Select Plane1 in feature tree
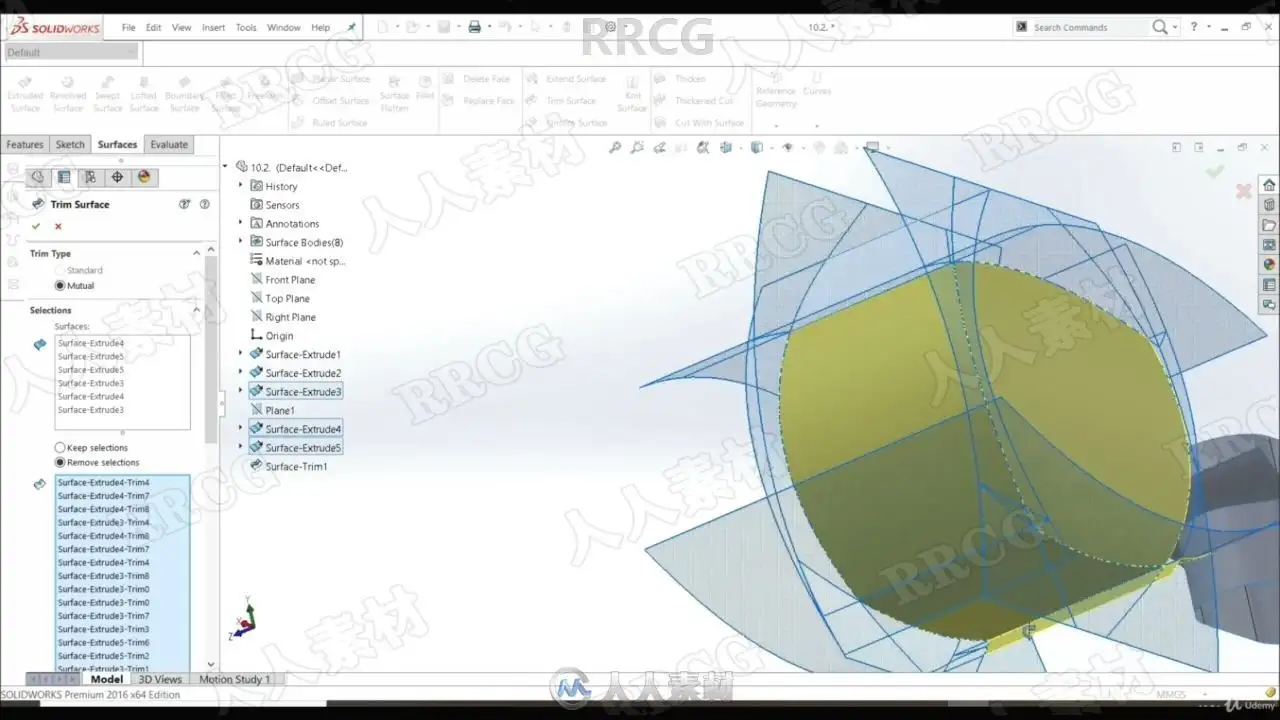 point(272,410)
